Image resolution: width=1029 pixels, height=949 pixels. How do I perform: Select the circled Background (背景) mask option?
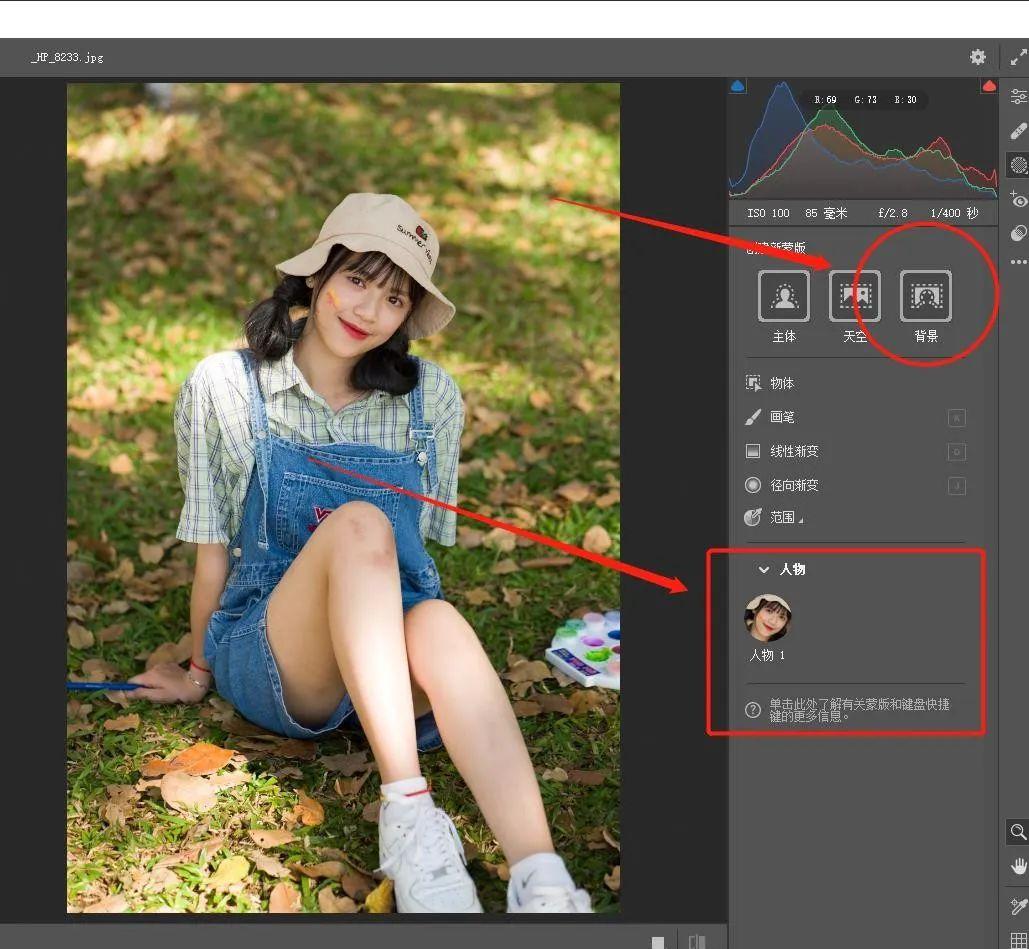pyautogui.click(x=924, y=296)
